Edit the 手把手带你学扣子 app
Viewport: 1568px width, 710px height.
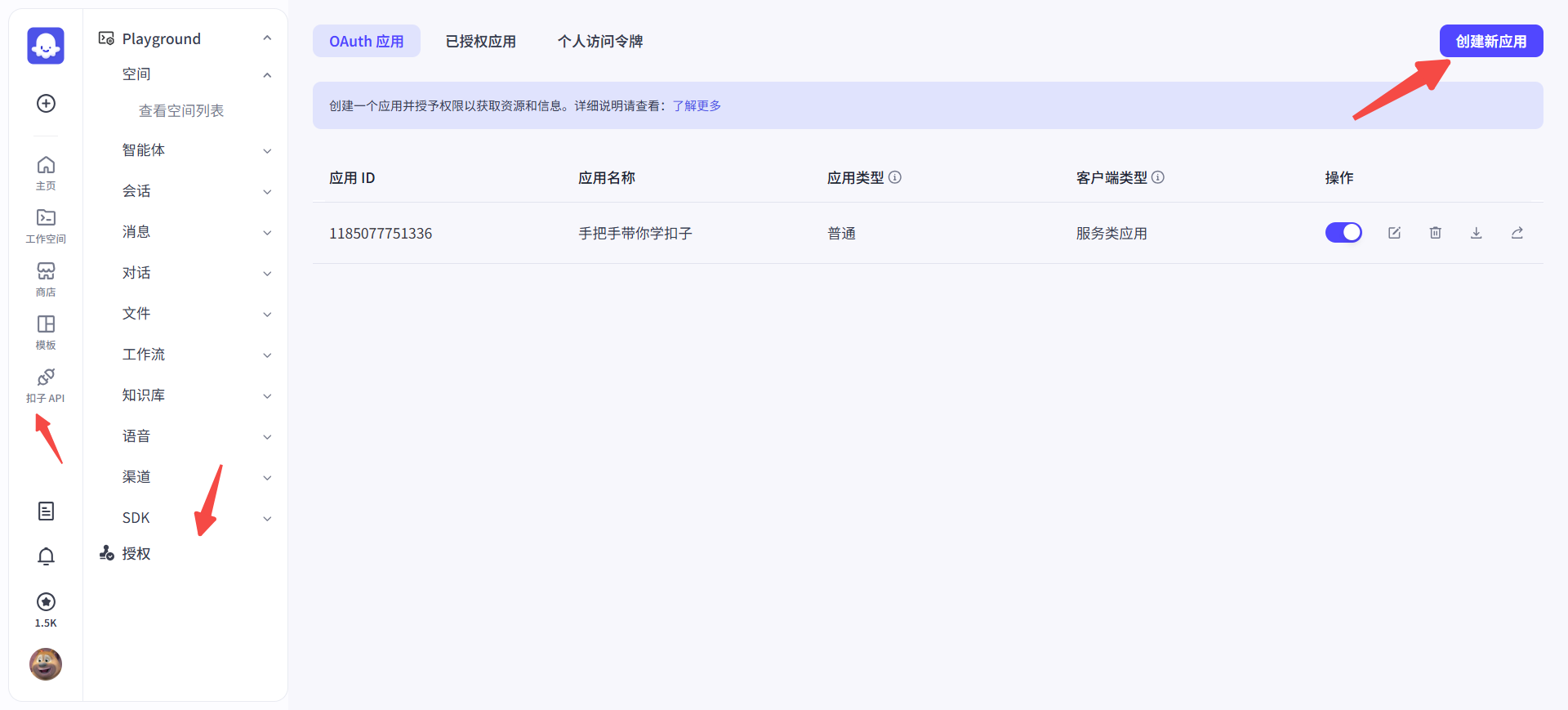[1395, 233]
